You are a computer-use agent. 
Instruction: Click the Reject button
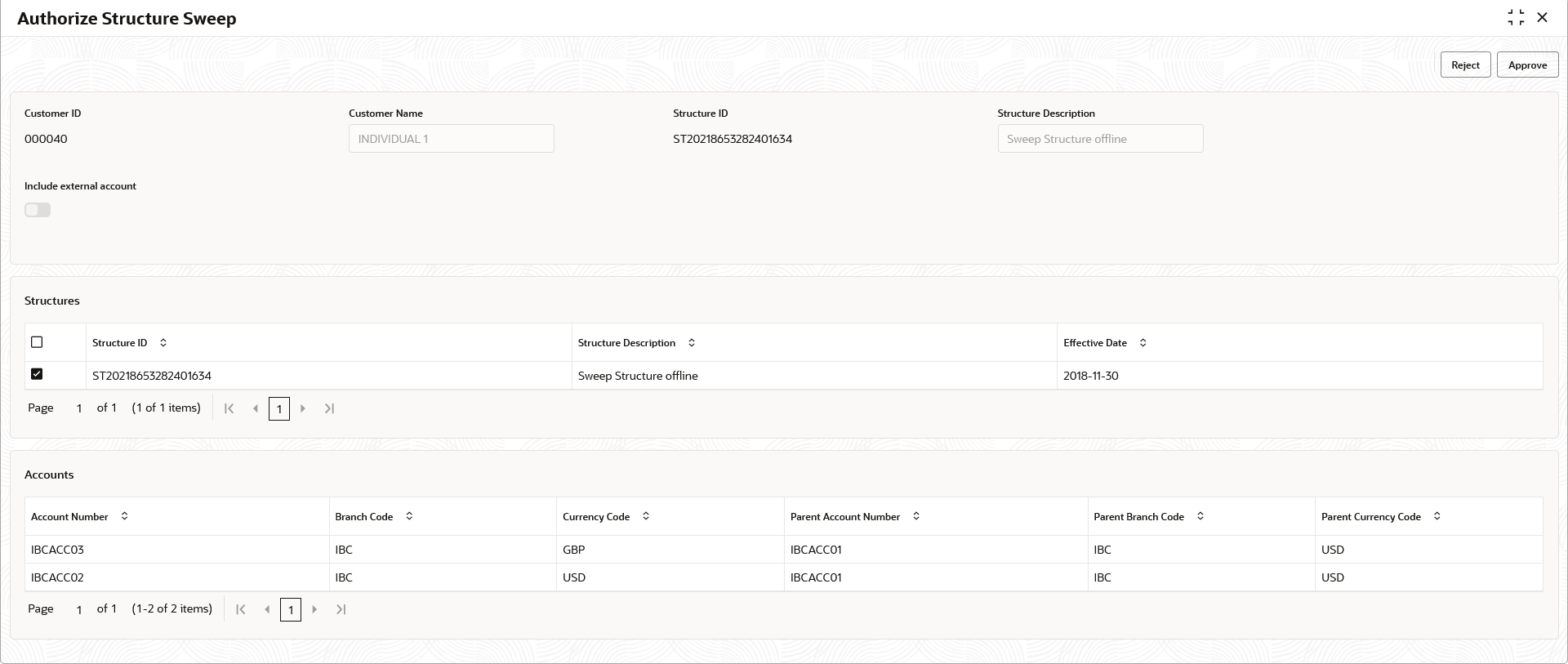1465,65
